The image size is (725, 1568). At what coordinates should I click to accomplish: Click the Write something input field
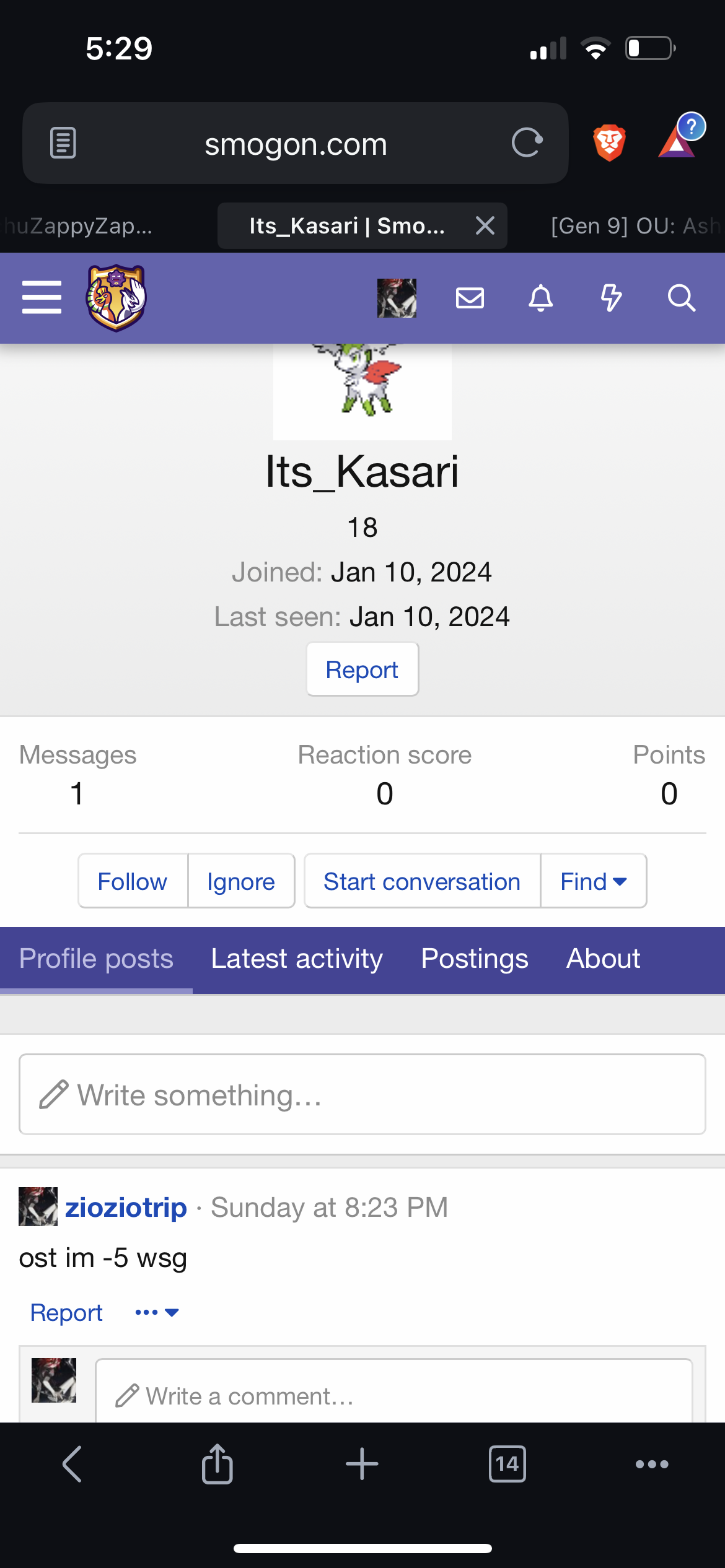(362, 1094)
